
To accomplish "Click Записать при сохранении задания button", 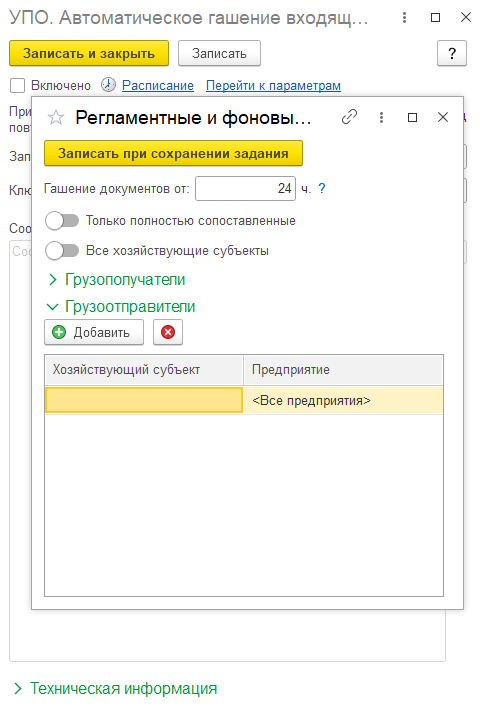I will (x=173, y=154).
